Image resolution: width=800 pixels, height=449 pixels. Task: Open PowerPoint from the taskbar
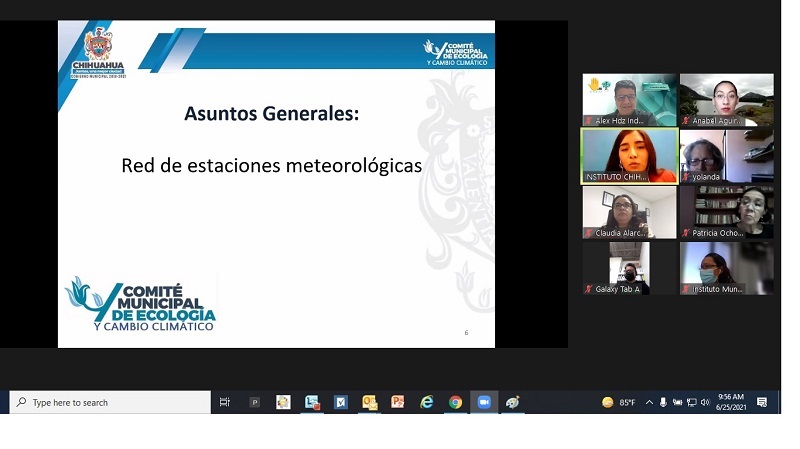(x=397, y=402)
